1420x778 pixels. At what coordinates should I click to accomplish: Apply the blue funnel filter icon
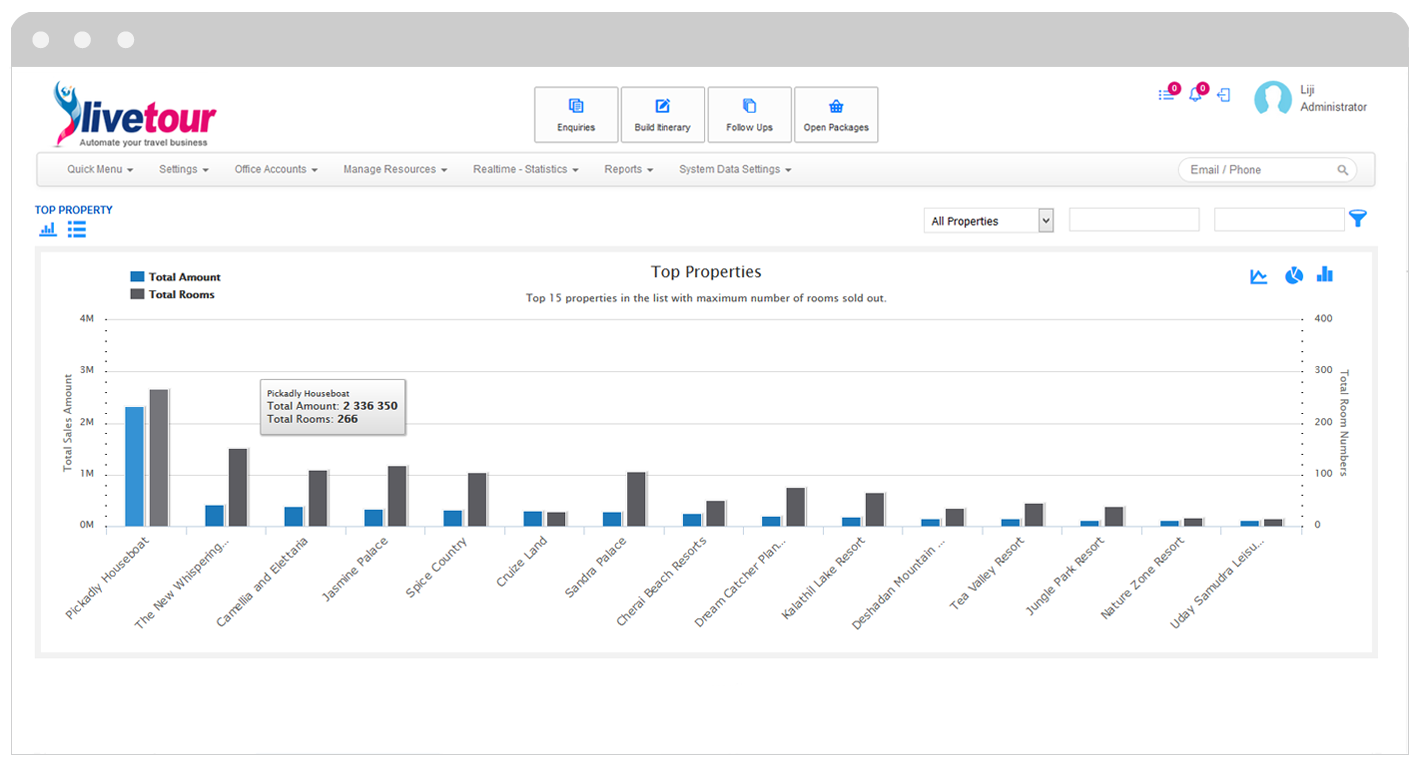point(1357,219)
